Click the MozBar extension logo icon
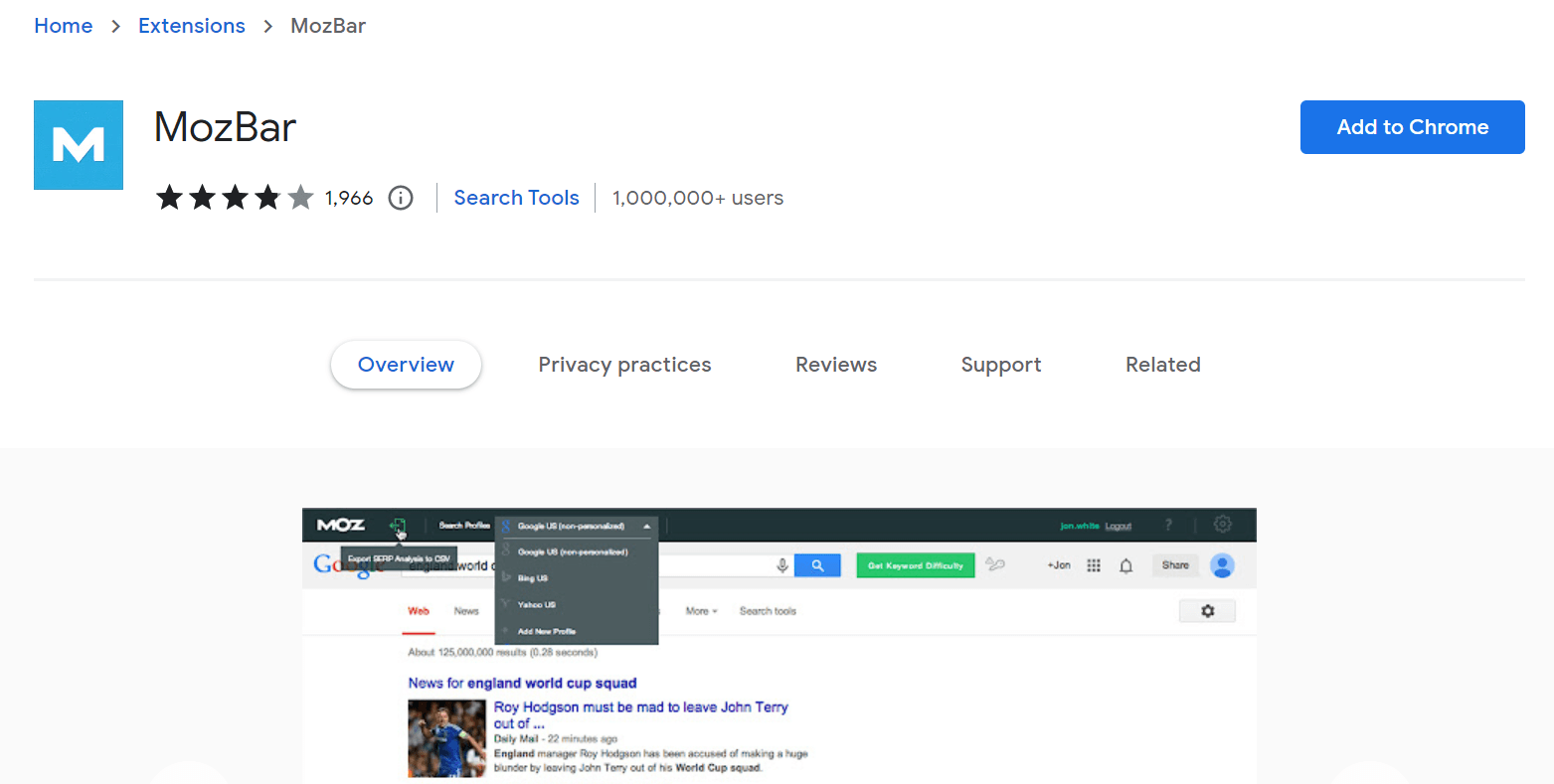Image resolution: width=1554 pixels, height=784 pixels. tap(79, 145)
